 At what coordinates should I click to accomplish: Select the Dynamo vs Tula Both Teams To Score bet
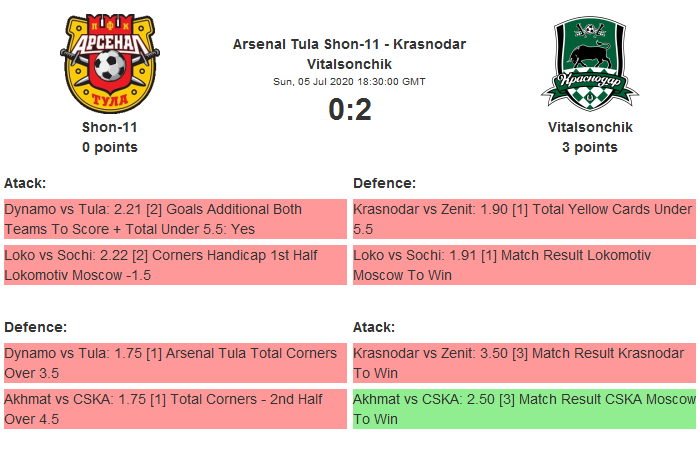click(174, 219)
